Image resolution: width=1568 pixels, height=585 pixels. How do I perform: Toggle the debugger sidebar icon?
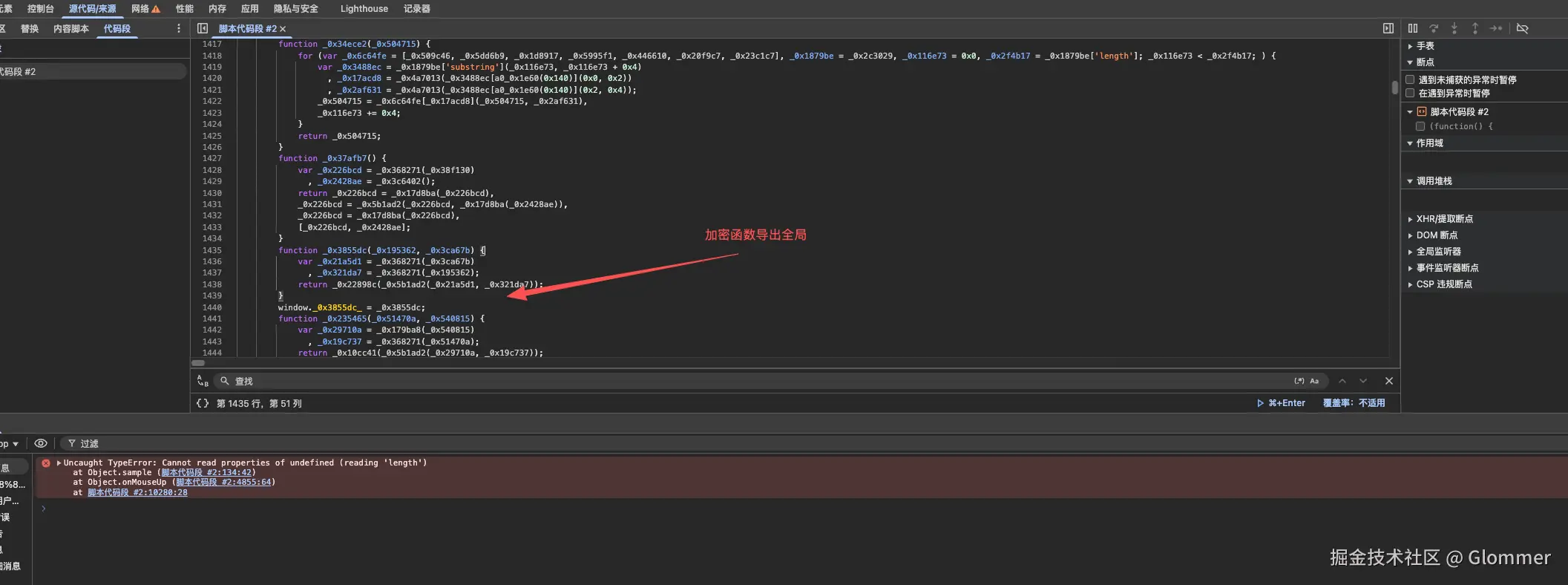pos(1388,28)
